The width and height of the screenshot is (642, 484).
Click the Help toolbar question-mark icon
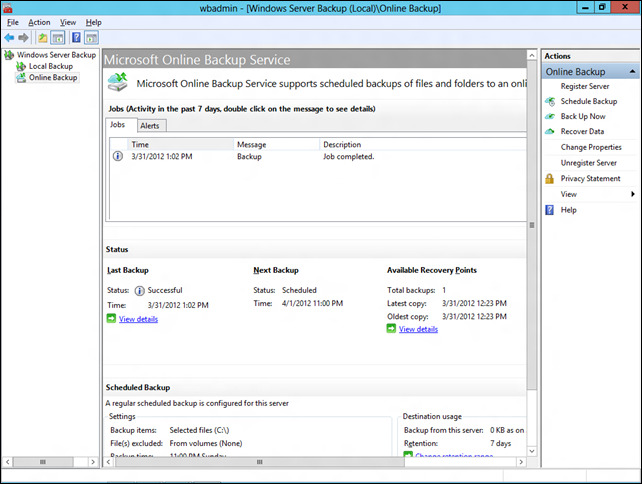pos(76,38)
